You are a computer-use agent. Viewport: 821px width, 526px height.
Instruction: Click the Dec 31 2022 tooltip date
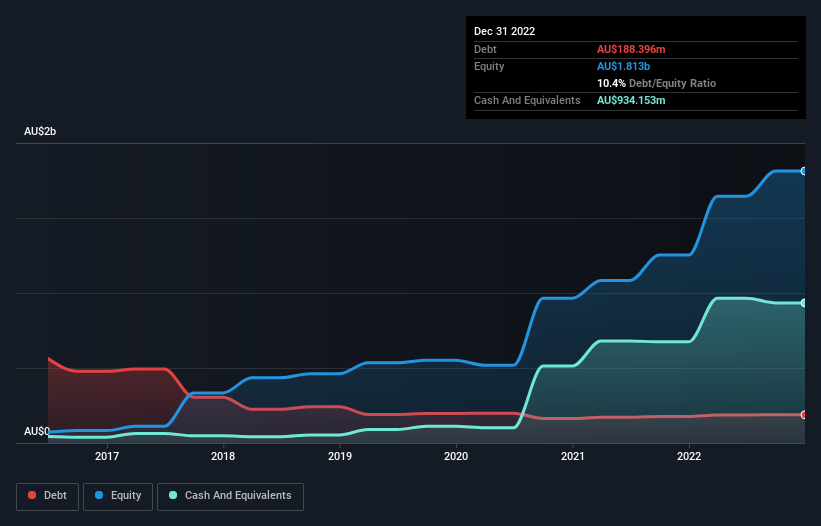504,31
